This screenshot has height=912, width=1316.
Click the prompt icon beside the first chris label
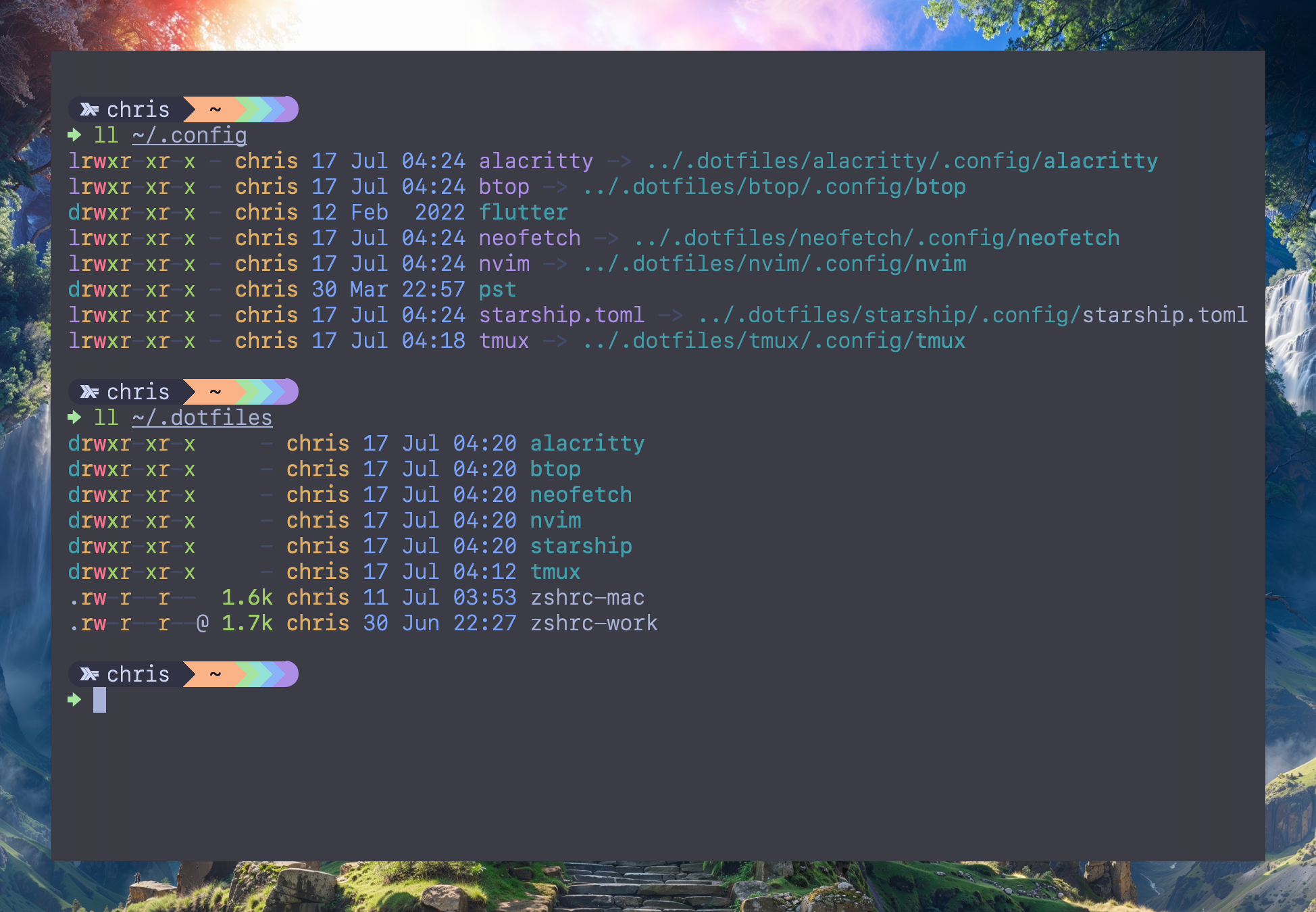(x=89, y=109)
